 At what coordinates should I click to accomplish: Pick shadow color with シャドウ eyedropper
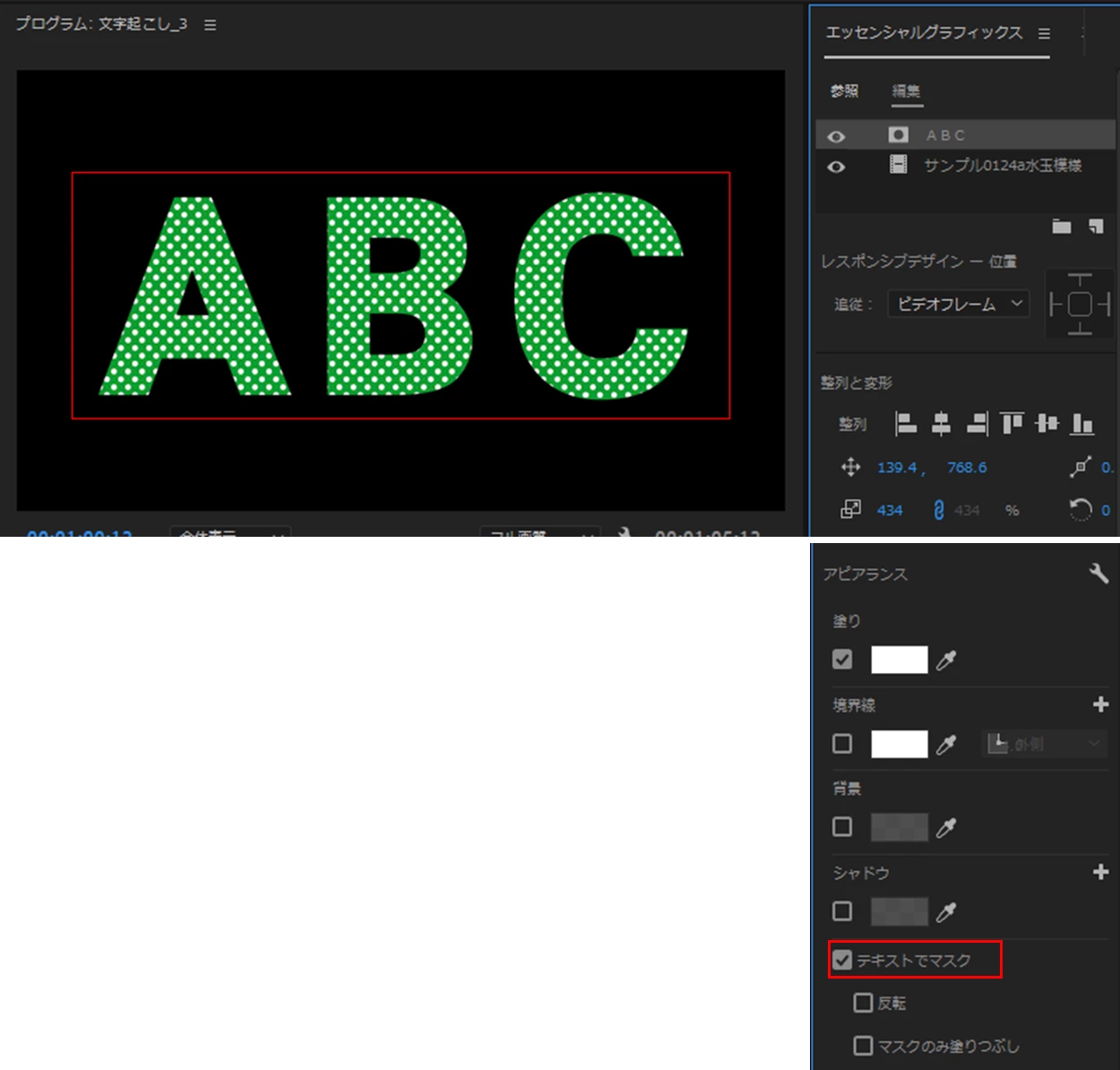pos(946,912)
